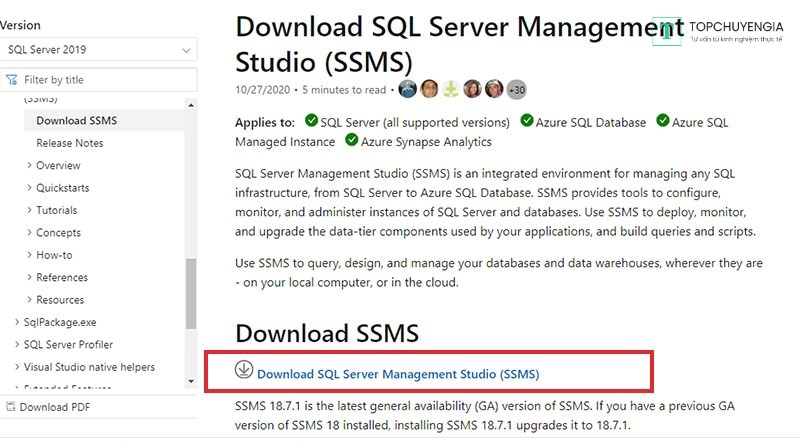The image size is (800, 444).
Task: Click the second contributor avatar
Action: pos(429,89)
